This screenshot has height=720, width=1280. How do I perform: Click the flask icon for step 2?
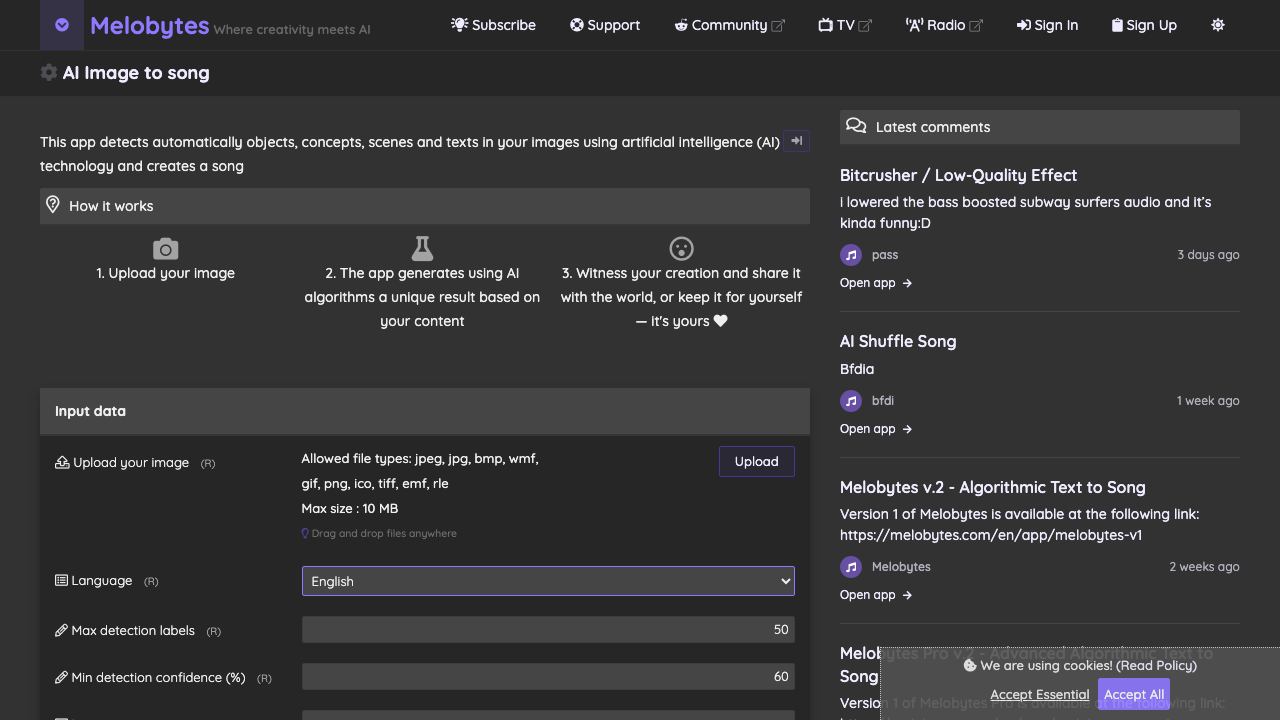(x=422, y=248)
